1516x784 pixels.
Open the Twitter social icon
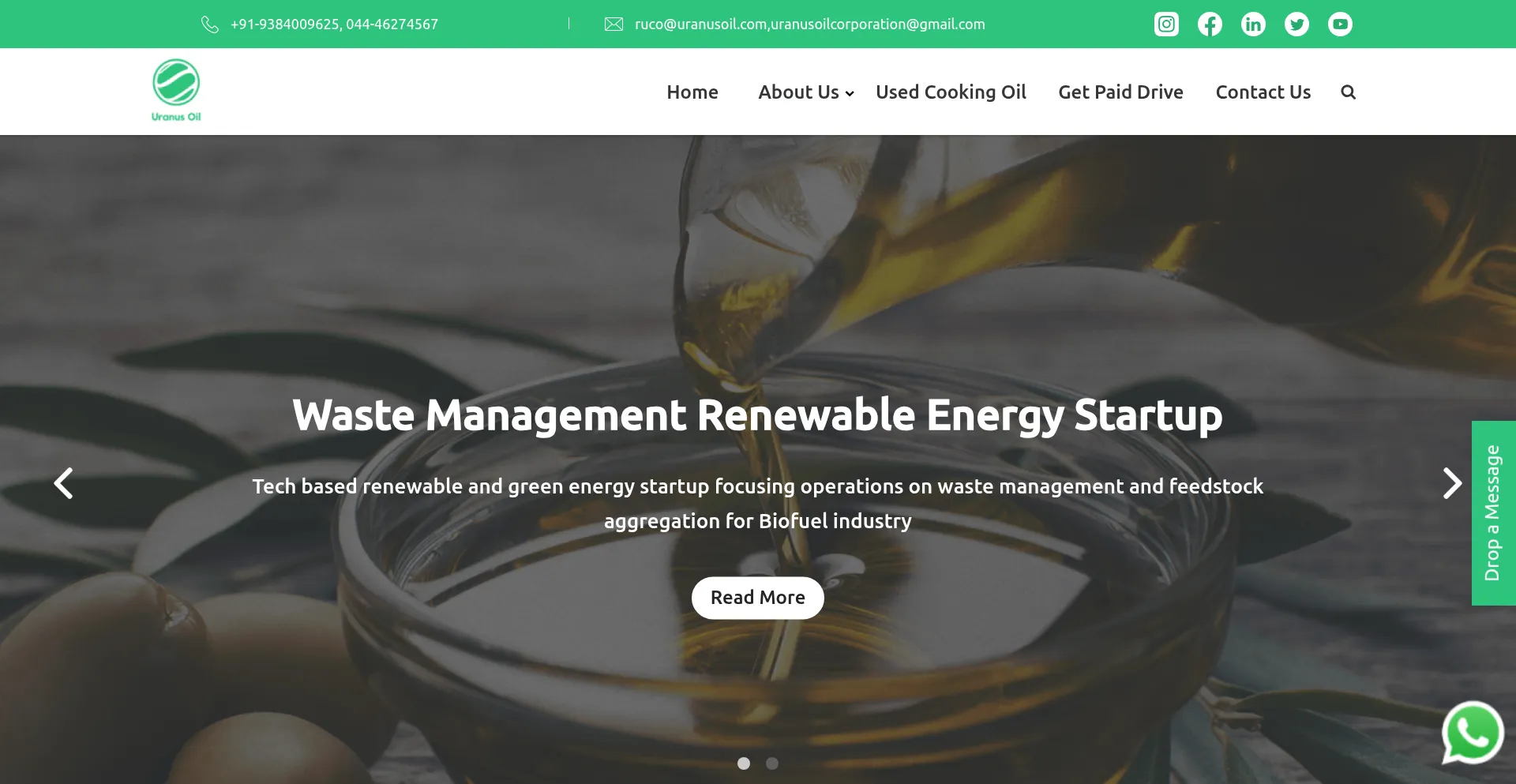(1296, 24)
